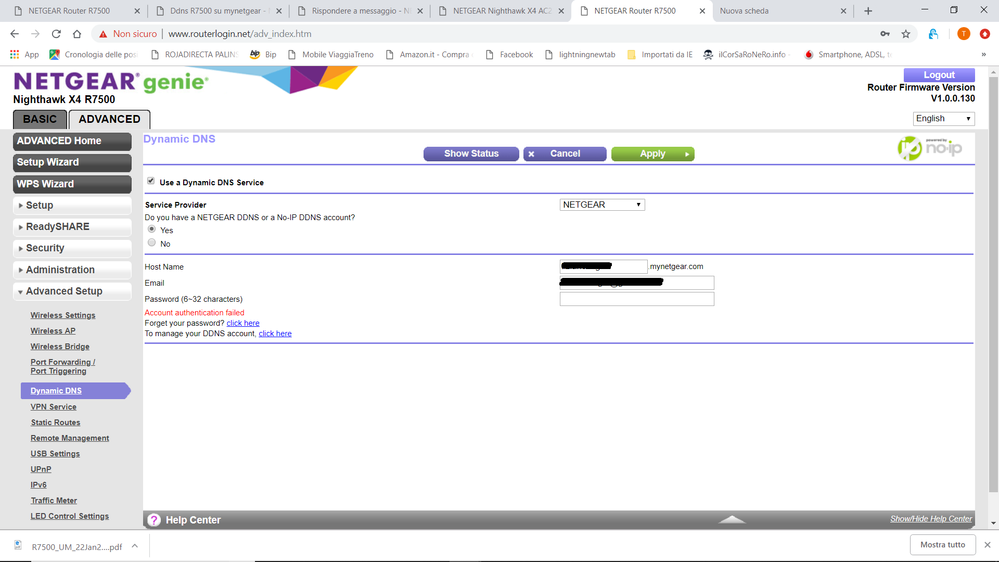Screen dimensions: 999x562
Task: Click manage DDNS account click here link
Action: click(275, 333)
